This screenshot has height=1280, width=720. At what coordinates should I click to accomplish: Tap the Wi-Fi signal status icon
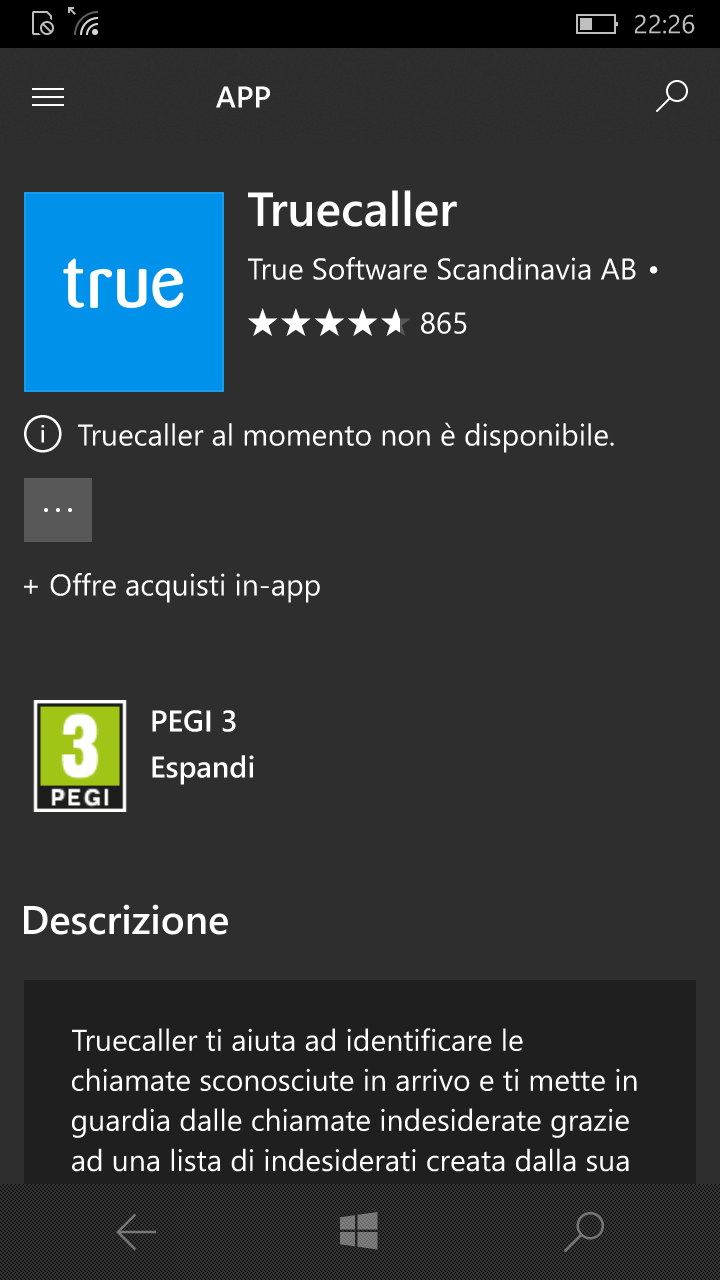click(x=85, y=22)
